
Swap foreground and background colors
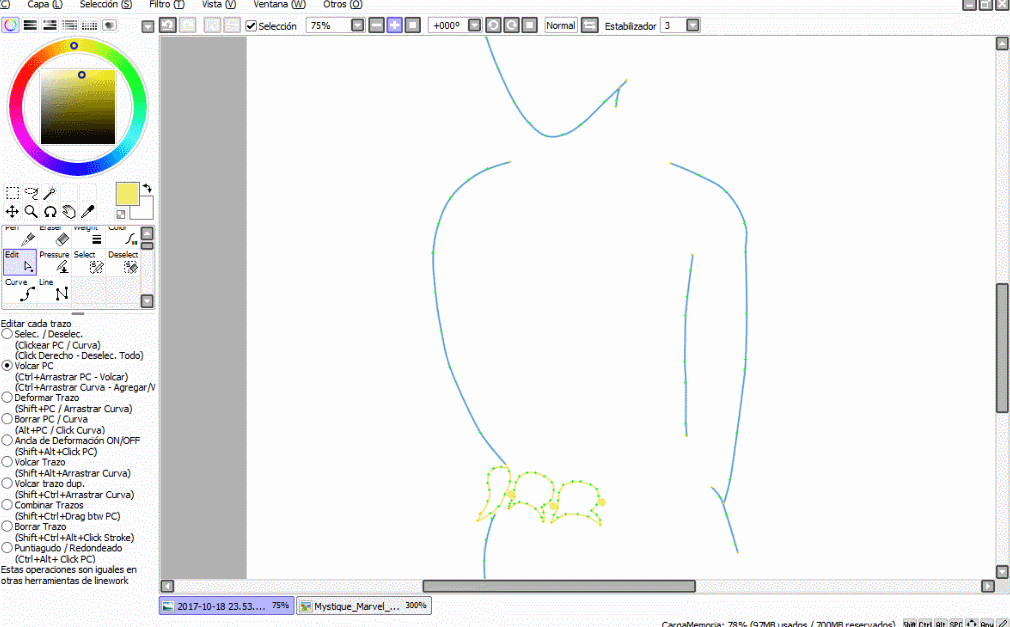(148, 188)
